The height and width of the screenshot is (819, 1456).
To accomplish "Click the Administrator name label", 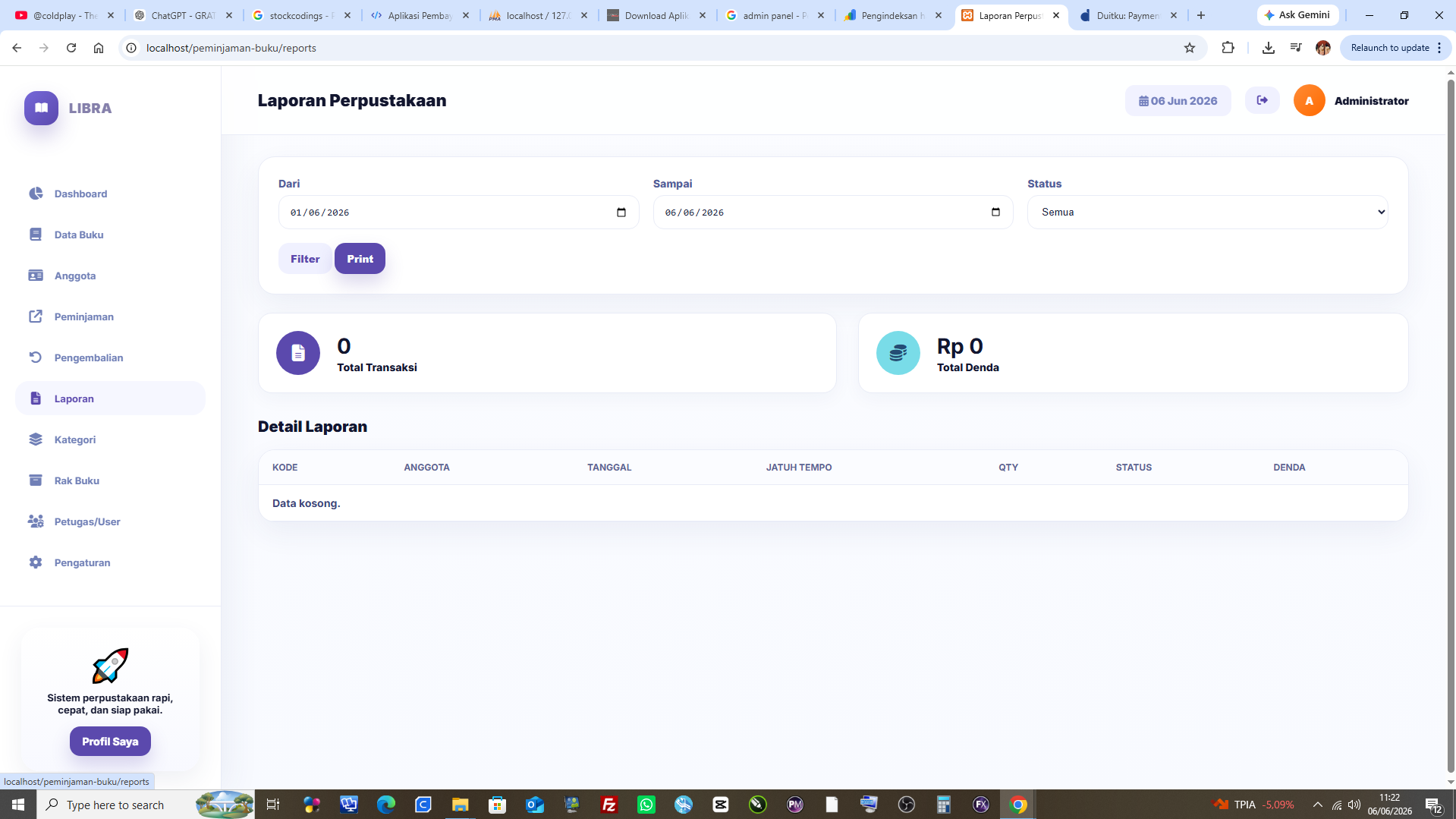I will pos(1372,101).
